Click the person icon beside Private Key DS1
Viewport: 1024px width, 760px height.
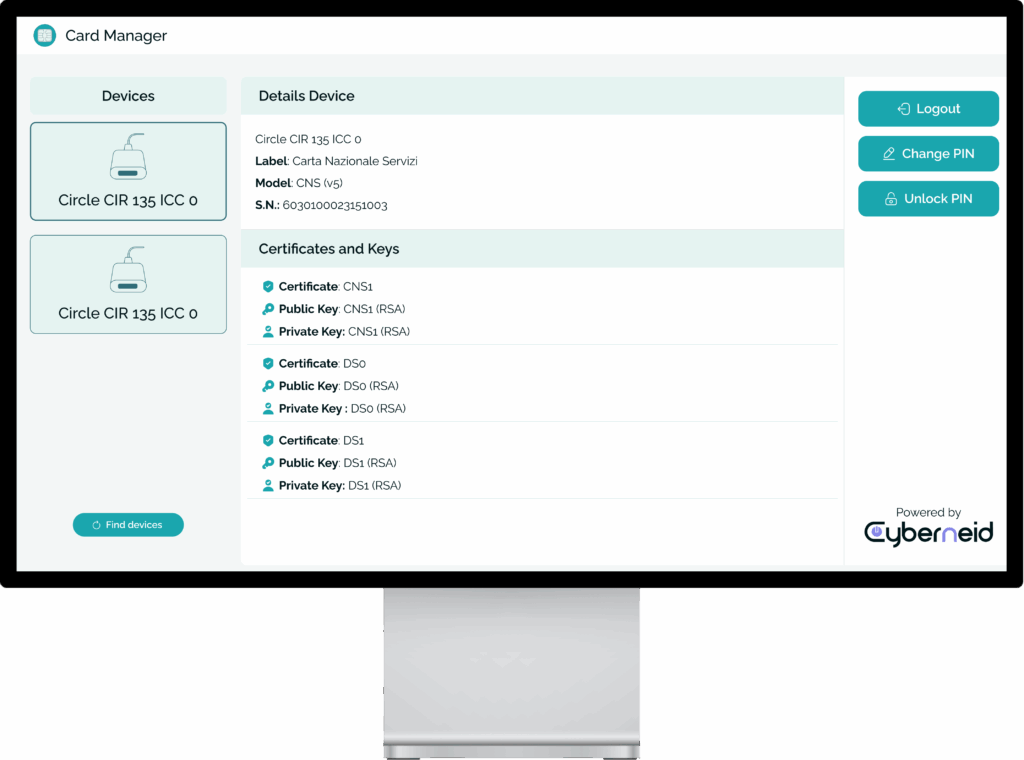coord(268,486)
